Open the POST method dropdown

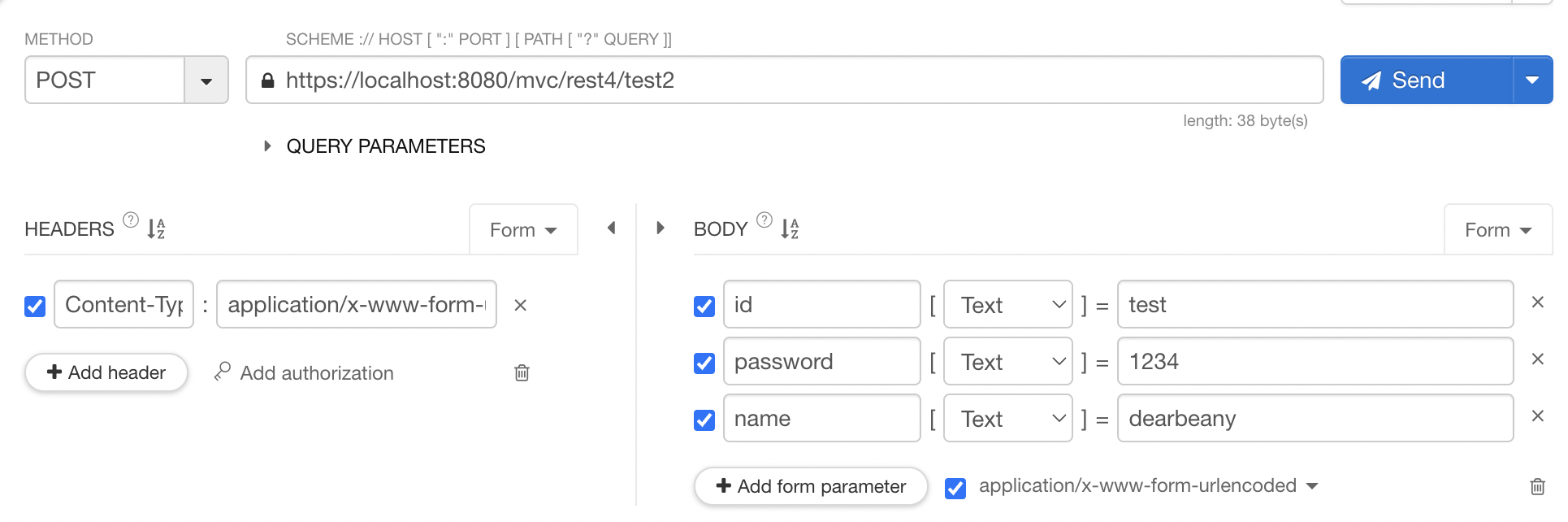(x=206, y=80)
